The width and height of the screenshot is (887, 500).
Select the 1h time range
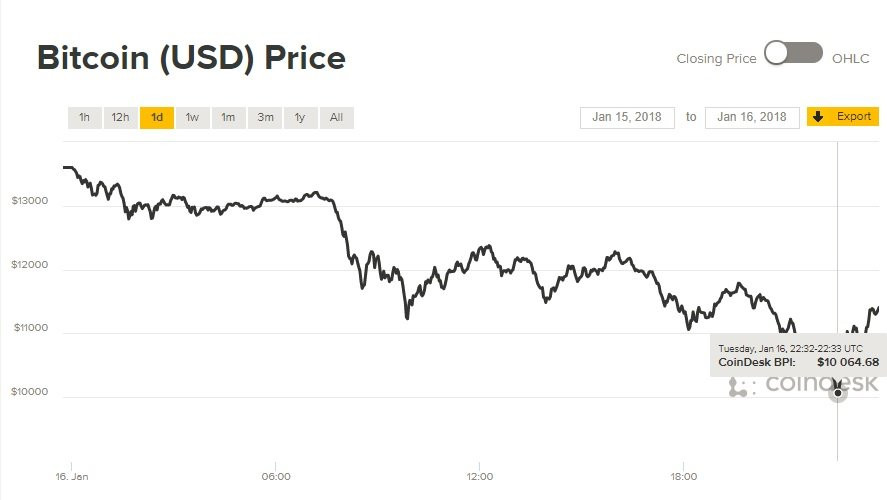click(84, 118)
